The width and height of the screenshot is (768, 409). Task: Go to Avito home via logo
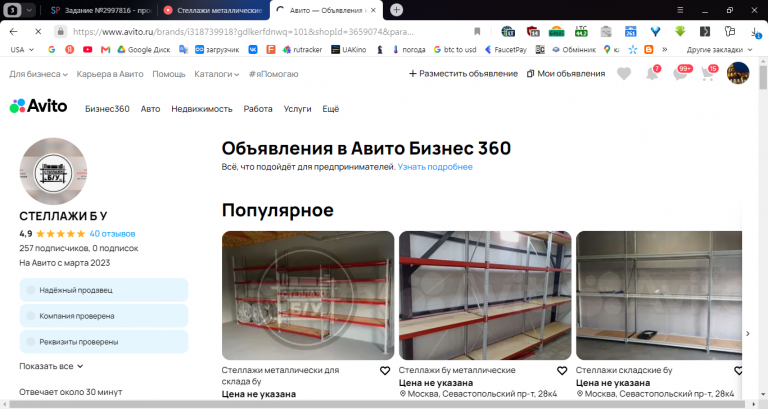(x=38, y=106)
